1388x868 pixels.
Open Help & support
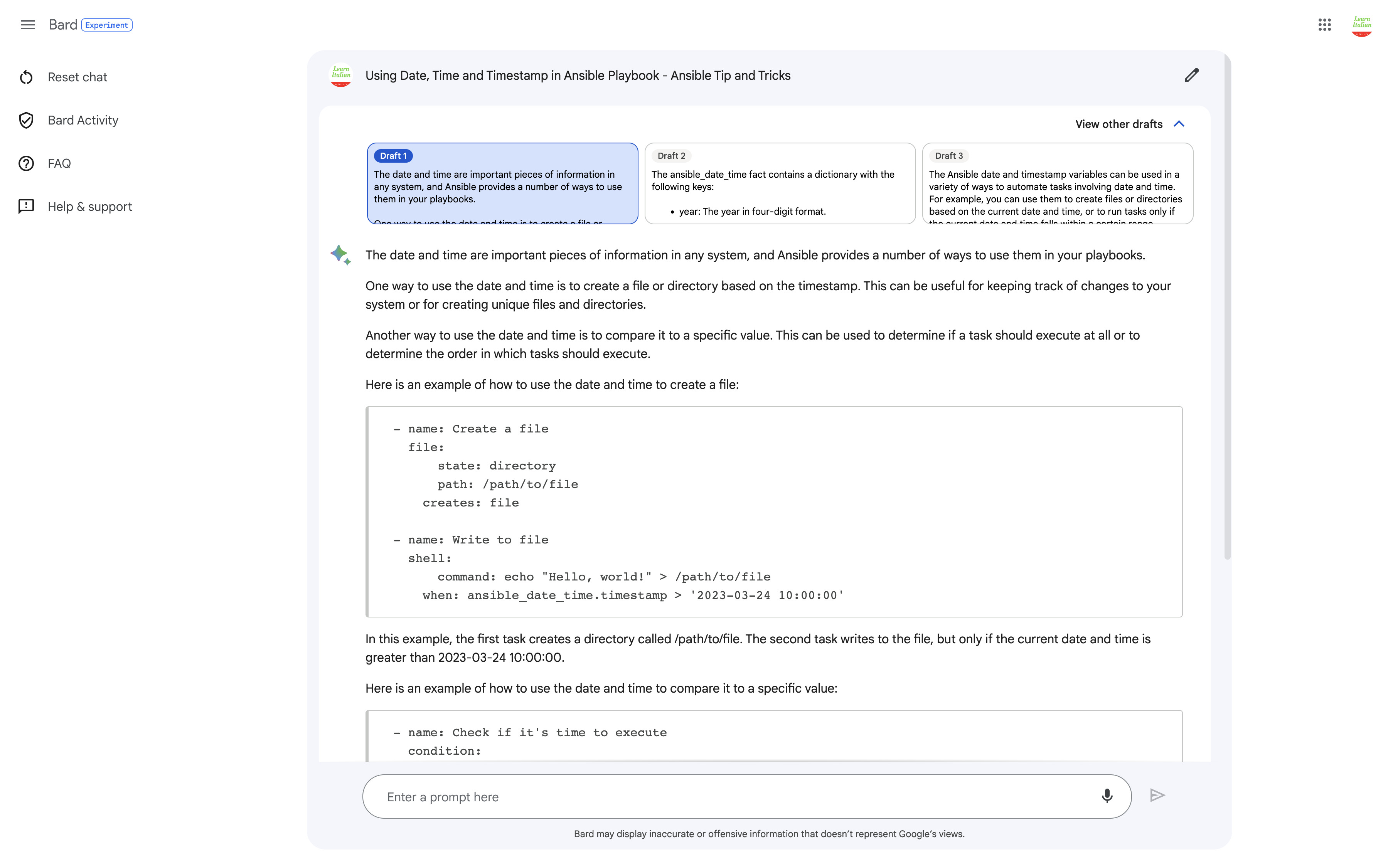(89, 207)
